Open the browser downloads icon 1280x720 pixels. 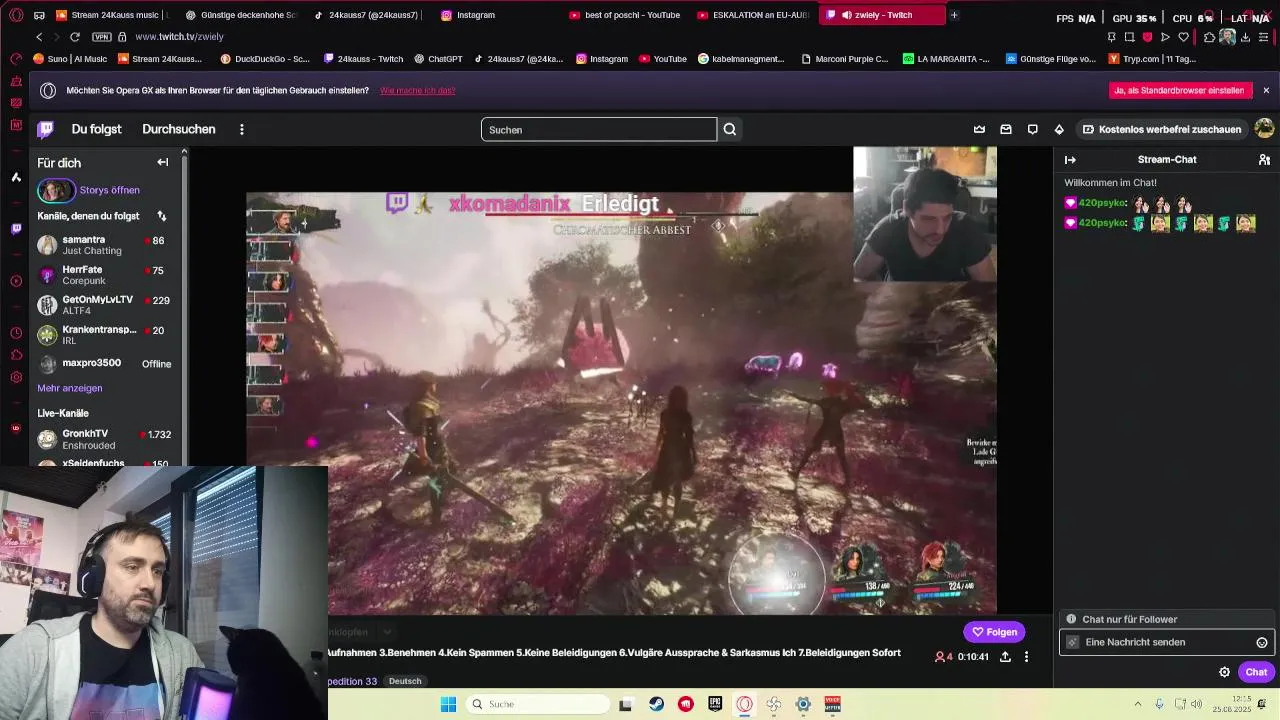pyautogui.click(x=1247, y=37)
